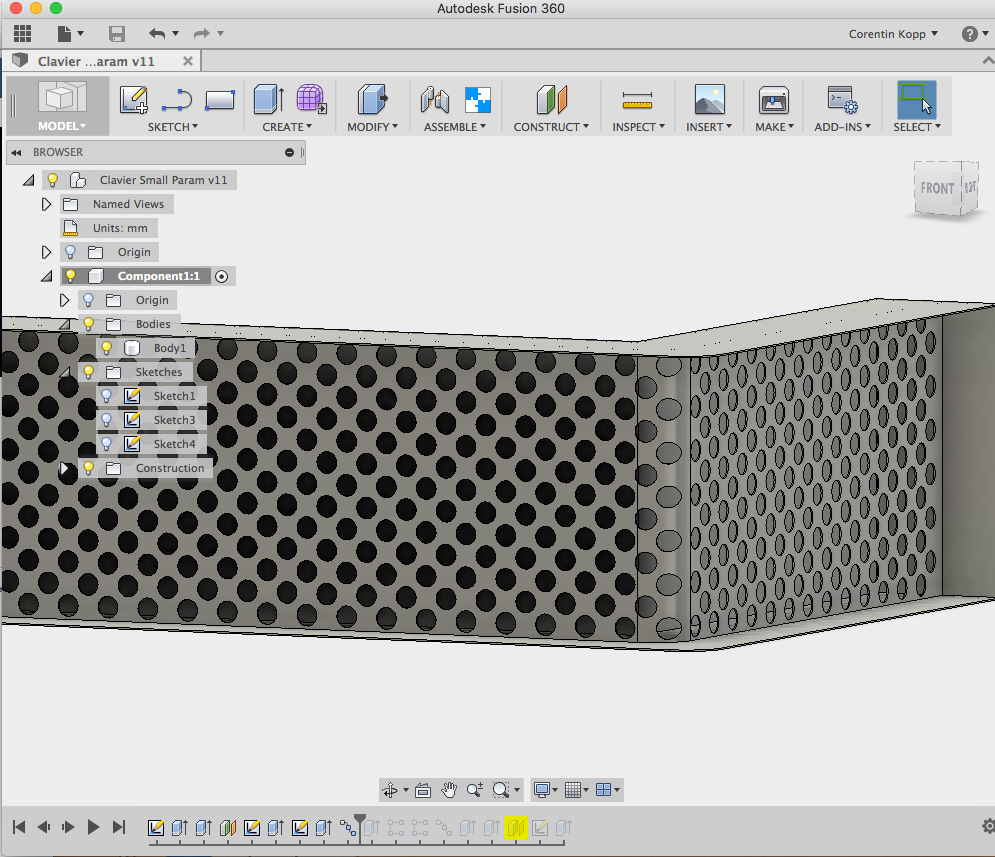Select the Clavier document tab
This screenshot has width=995, height=857.
point(95,61)
